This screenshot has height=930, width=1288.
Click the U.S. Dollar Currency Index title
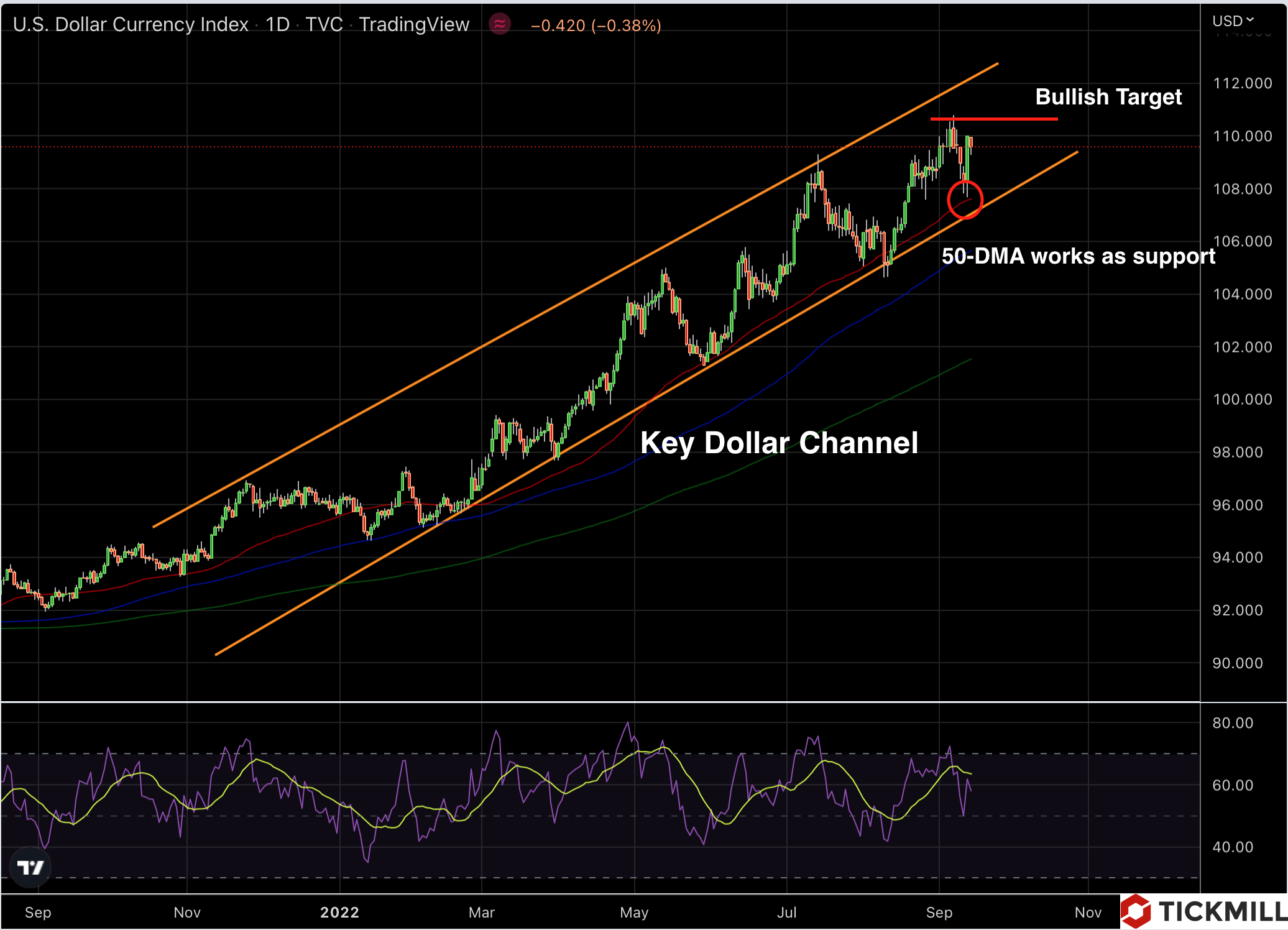pyautogui.click(x=131, y=24)
